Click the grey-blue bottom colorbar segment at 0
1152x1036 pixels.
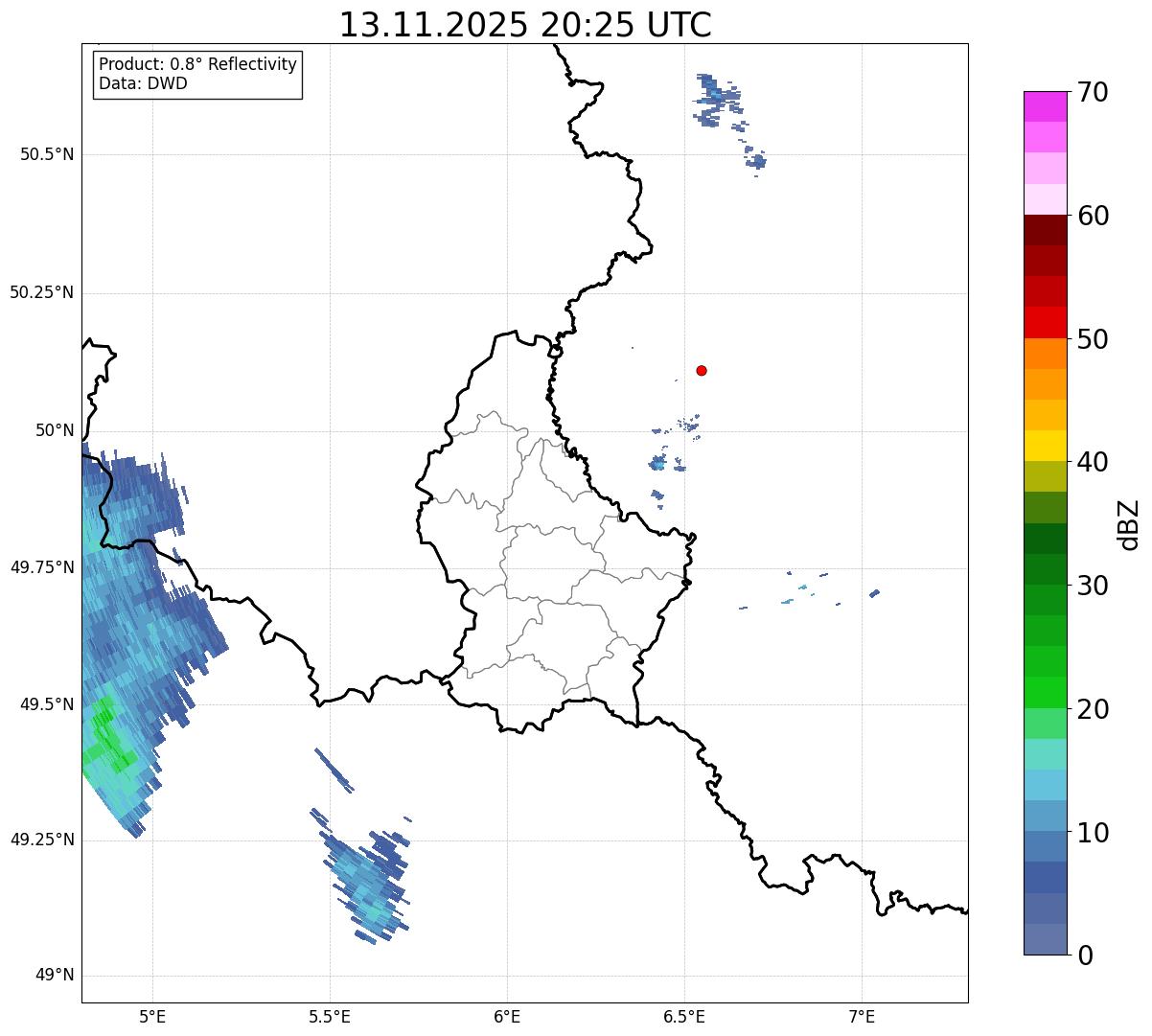coord(1047,939)
